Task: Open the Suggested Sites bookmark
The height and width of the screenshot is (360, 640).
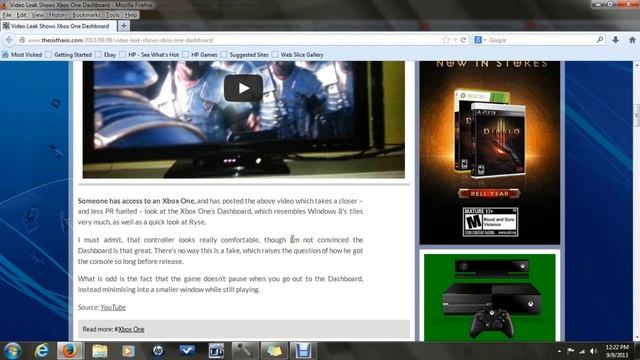Action: point(244,55)
